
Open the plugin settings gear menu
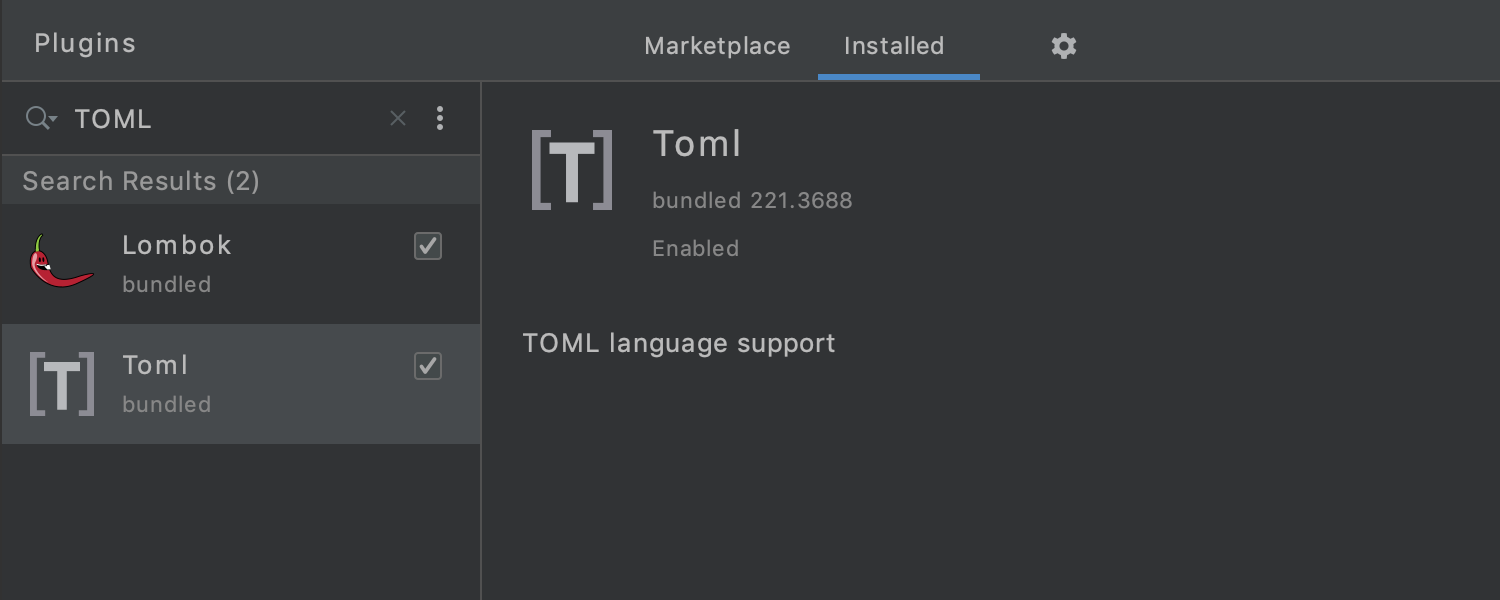[1064, 46]
